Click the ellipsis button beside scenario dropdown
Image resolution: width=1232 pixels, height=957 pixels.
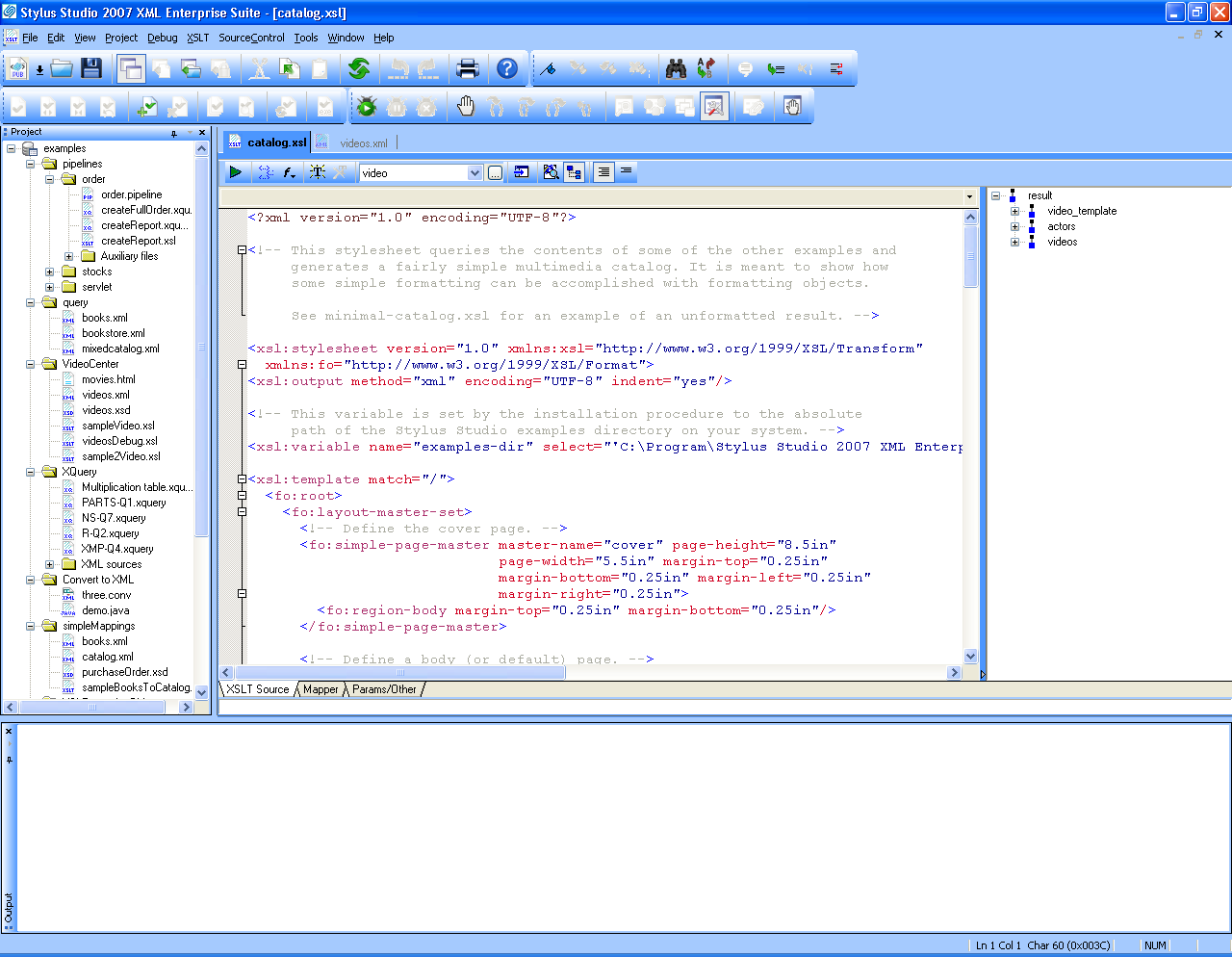click(495, 173)
